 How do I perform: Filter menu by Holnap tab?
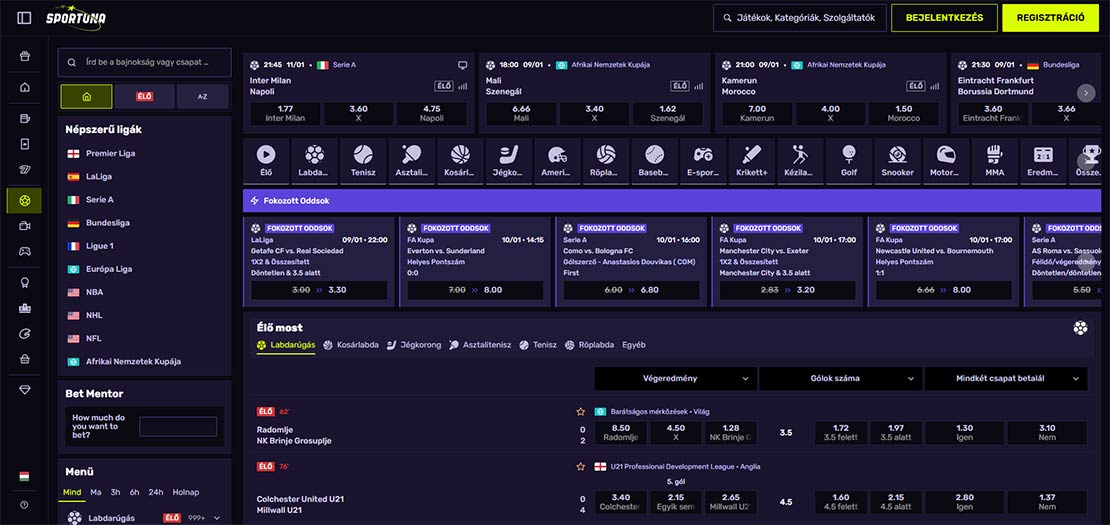point(186,492)
